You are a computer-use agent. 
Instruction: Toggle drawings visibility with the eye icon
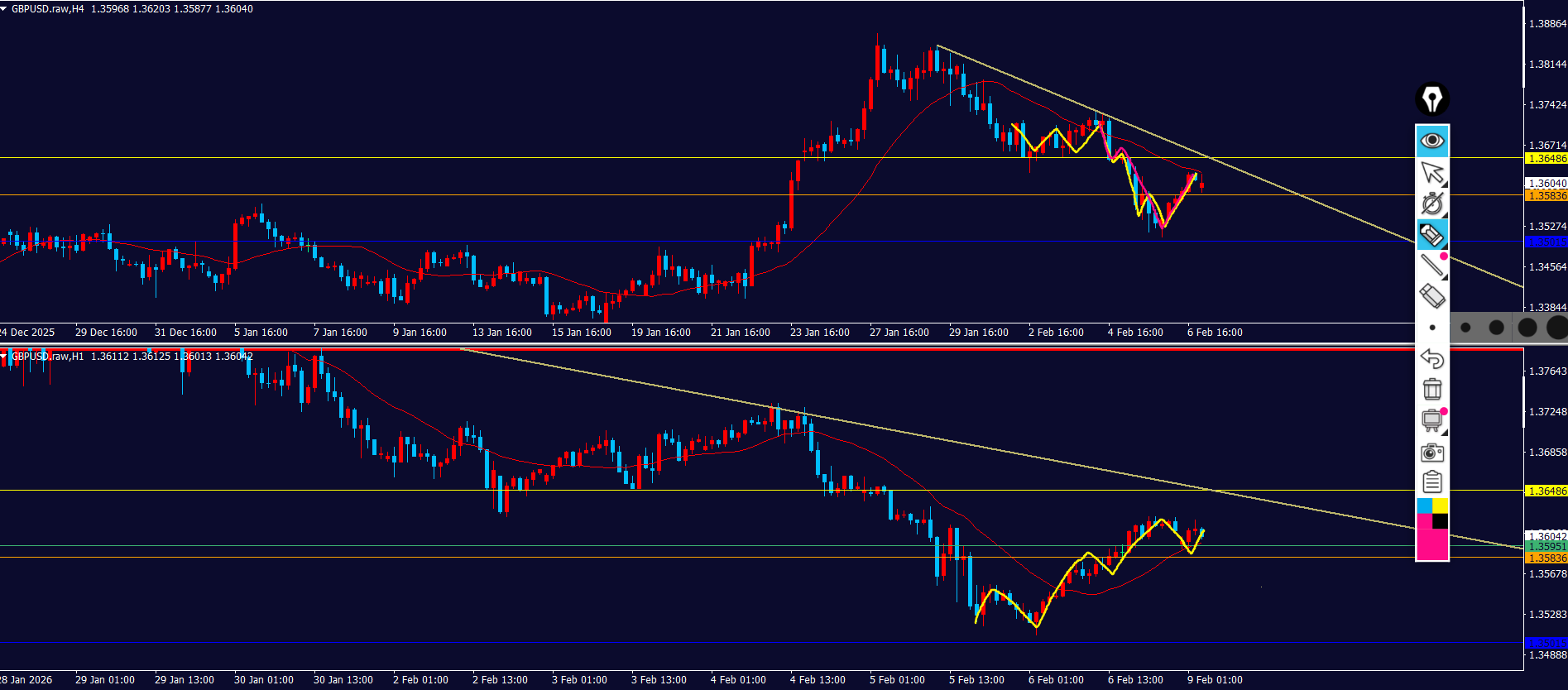pos(1432,141)
